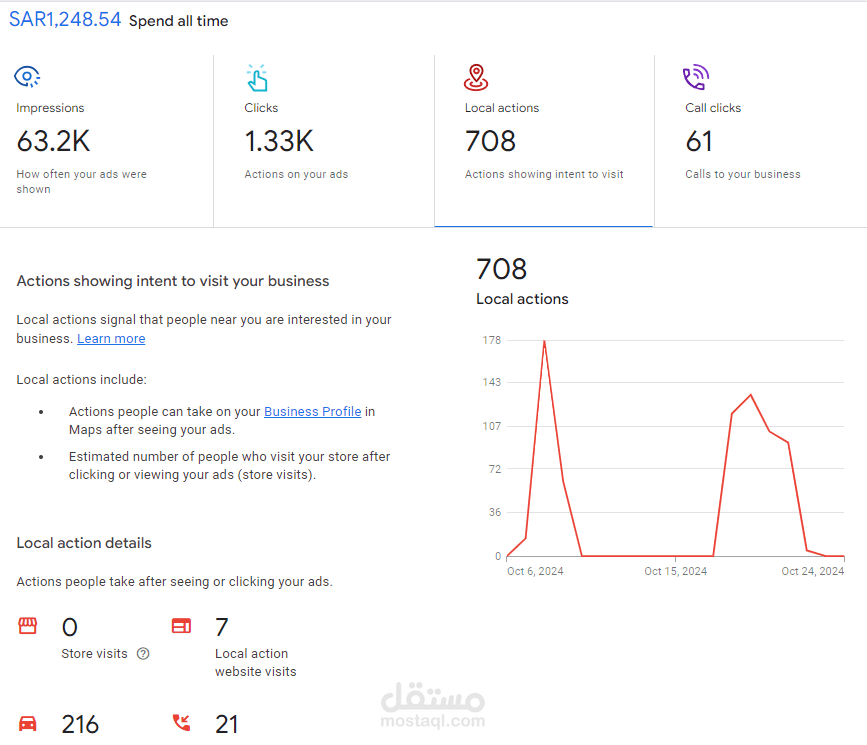Click the Oct 24, 2024 axis label

(x=813, y=571)
